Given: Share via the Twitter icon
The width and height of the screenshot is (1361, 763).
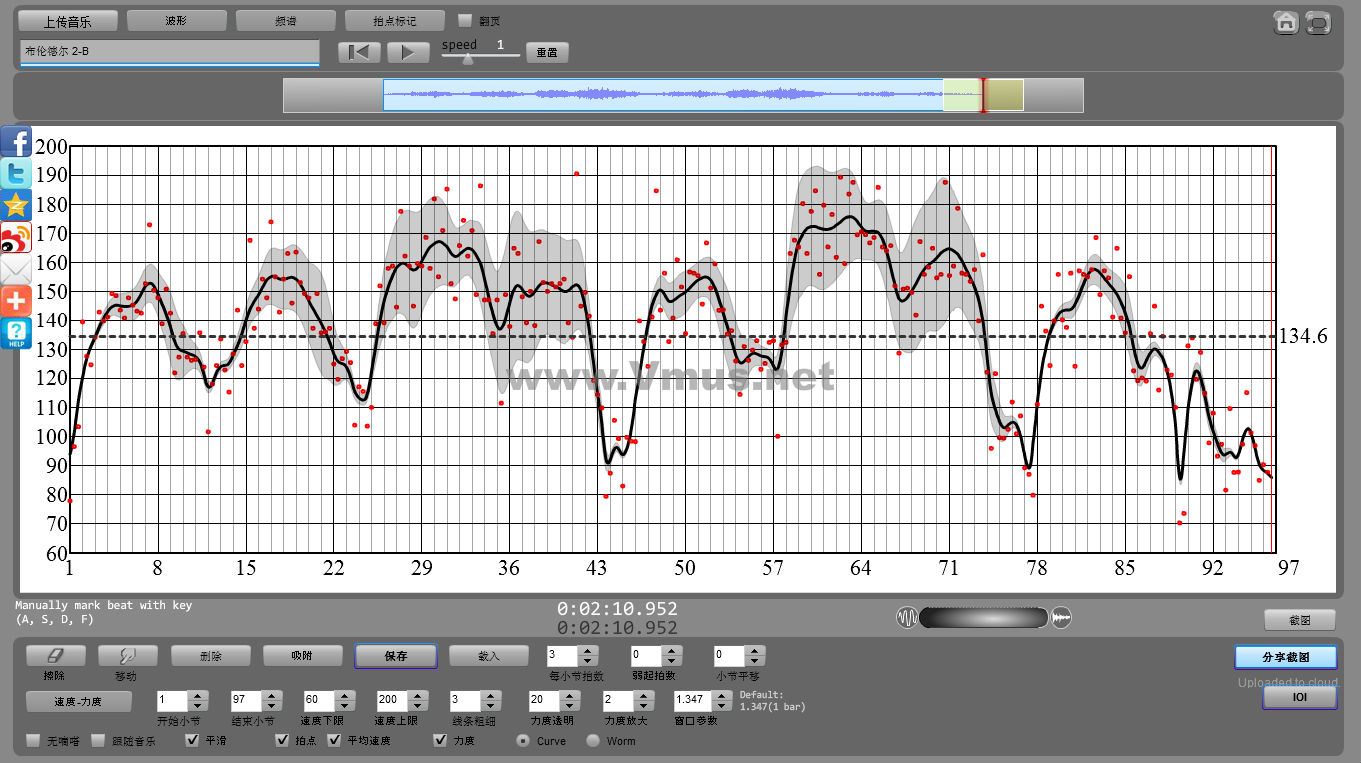Looking at the screenshot, I should point(16,173).
